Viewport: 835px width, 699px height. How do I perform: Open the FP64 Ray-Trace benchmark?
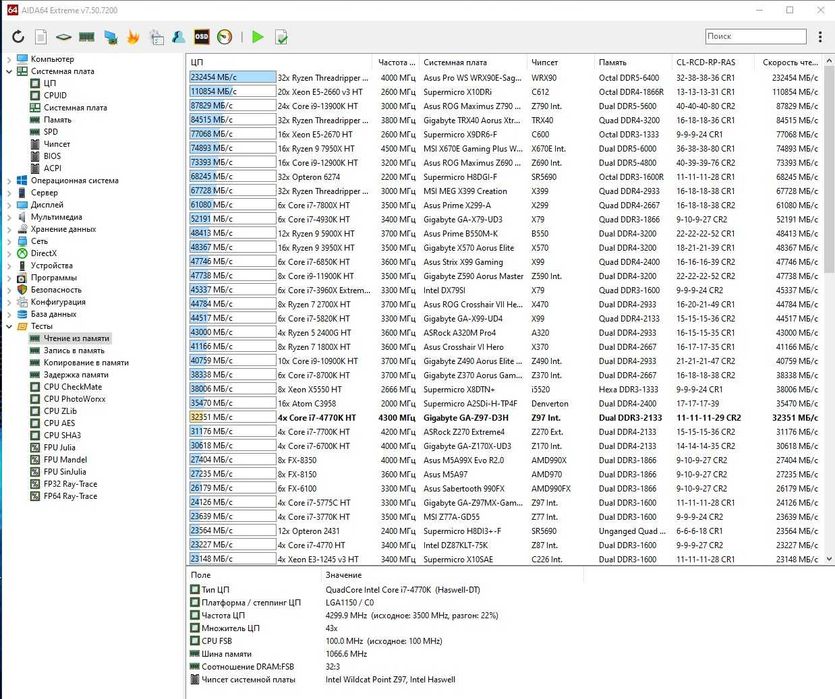[x=70, y=496]
